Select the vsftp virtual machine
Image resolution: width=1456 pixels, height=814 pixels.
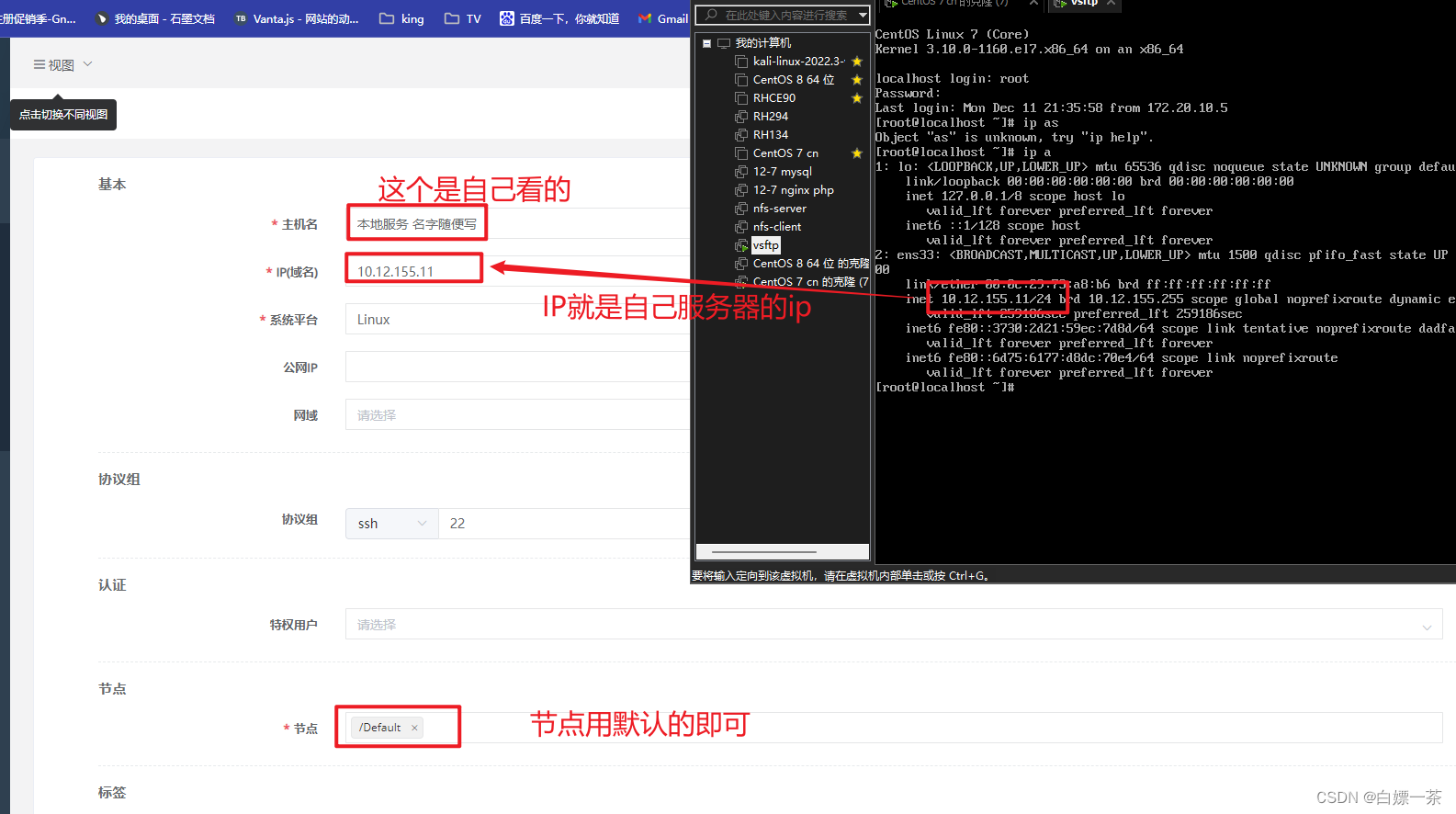point(766,245)
